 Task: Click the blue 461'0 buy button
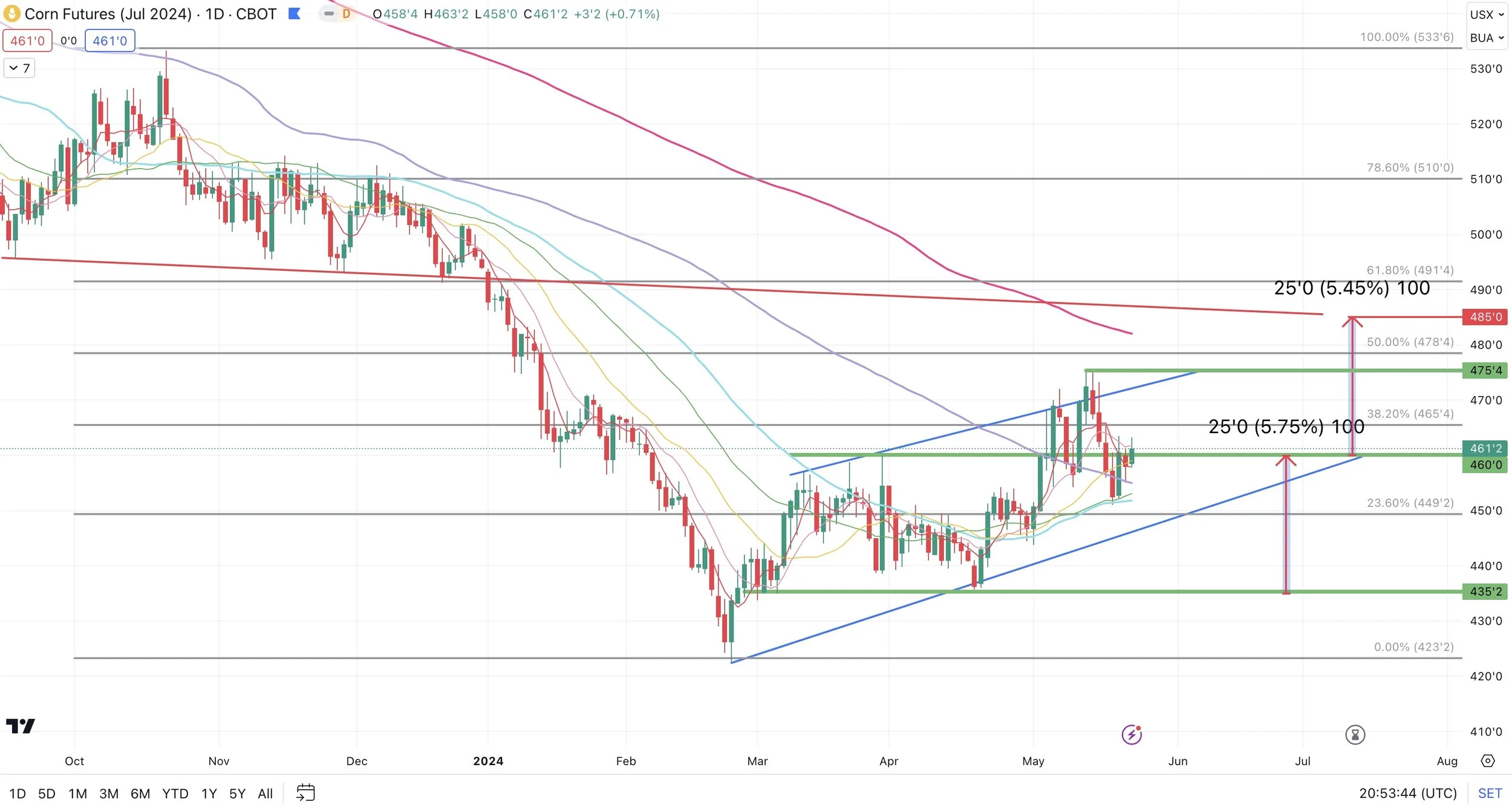pyautogui.click(x=109, y=41)
